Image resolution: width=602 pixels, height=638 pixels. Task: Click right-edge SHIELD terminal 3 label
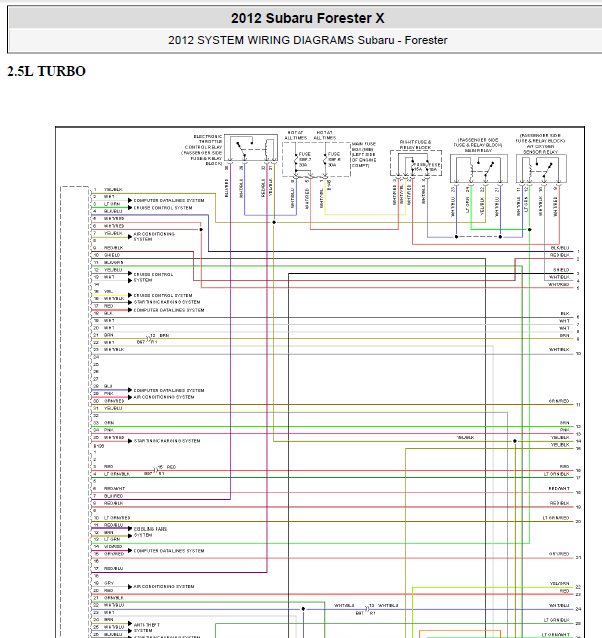coord(561,270)
